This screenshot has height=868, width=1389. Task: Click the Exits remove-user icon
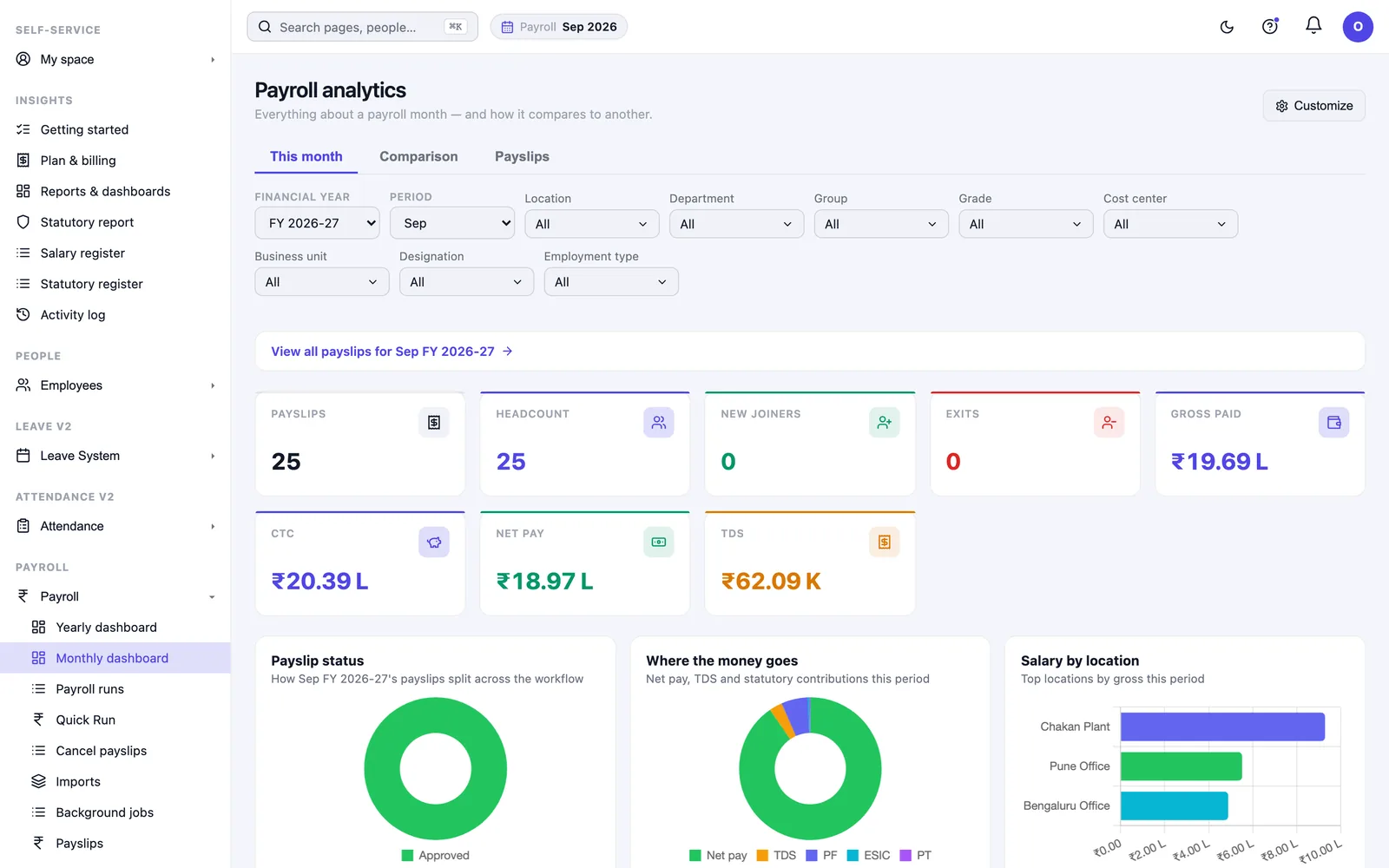click(x=1109, y=423)
